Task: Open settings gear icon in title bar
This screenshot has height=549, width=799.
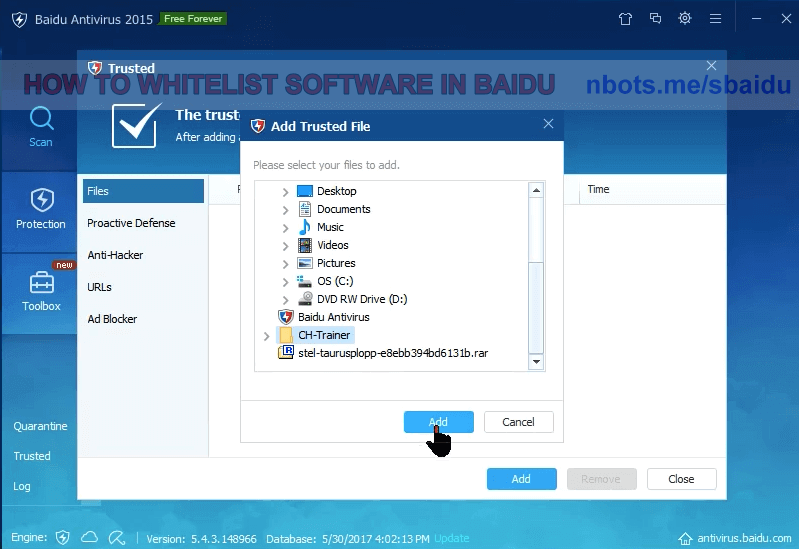Action: (x=685, y=18)
